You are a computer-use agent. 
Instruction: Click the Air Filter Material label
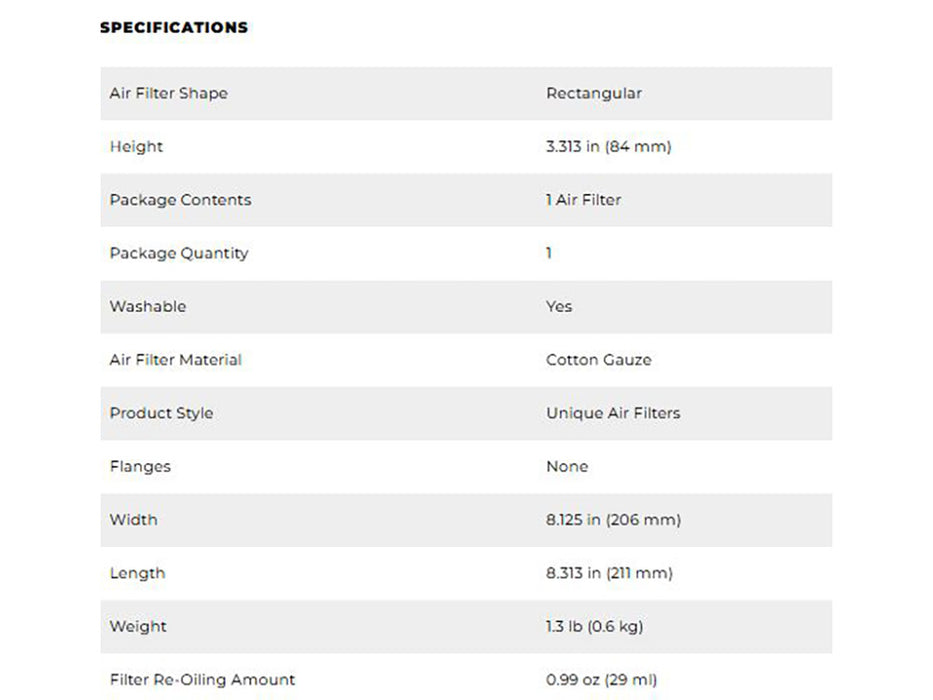(x=176, y=360)
